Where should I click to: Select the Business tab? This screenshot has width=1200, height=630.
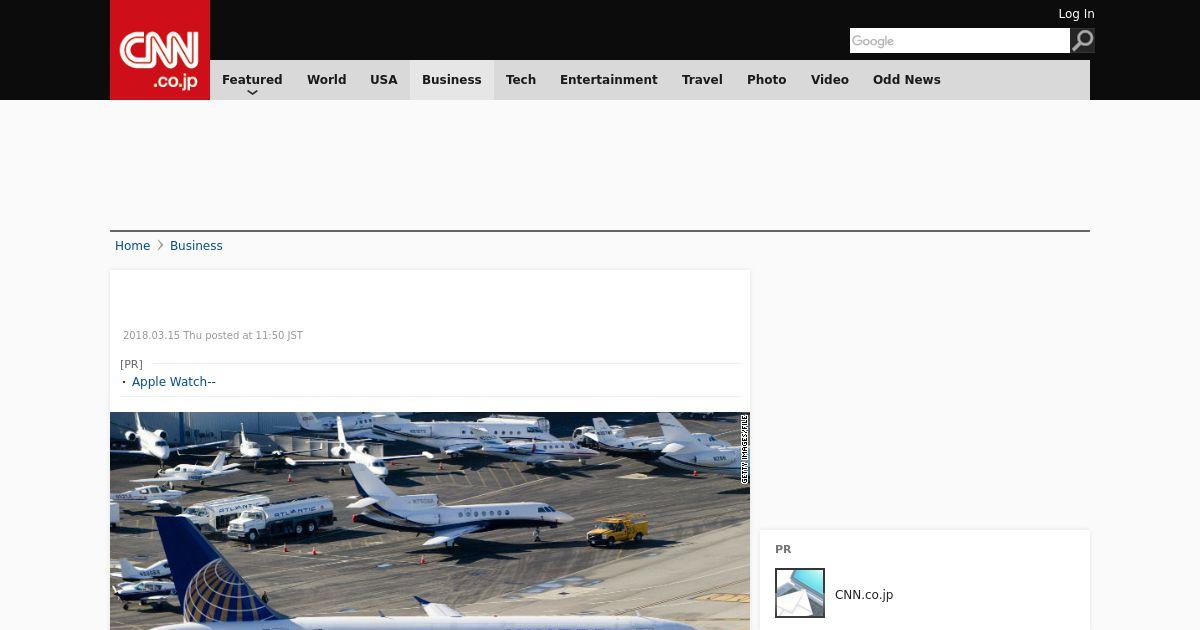[x=452, y=80]
